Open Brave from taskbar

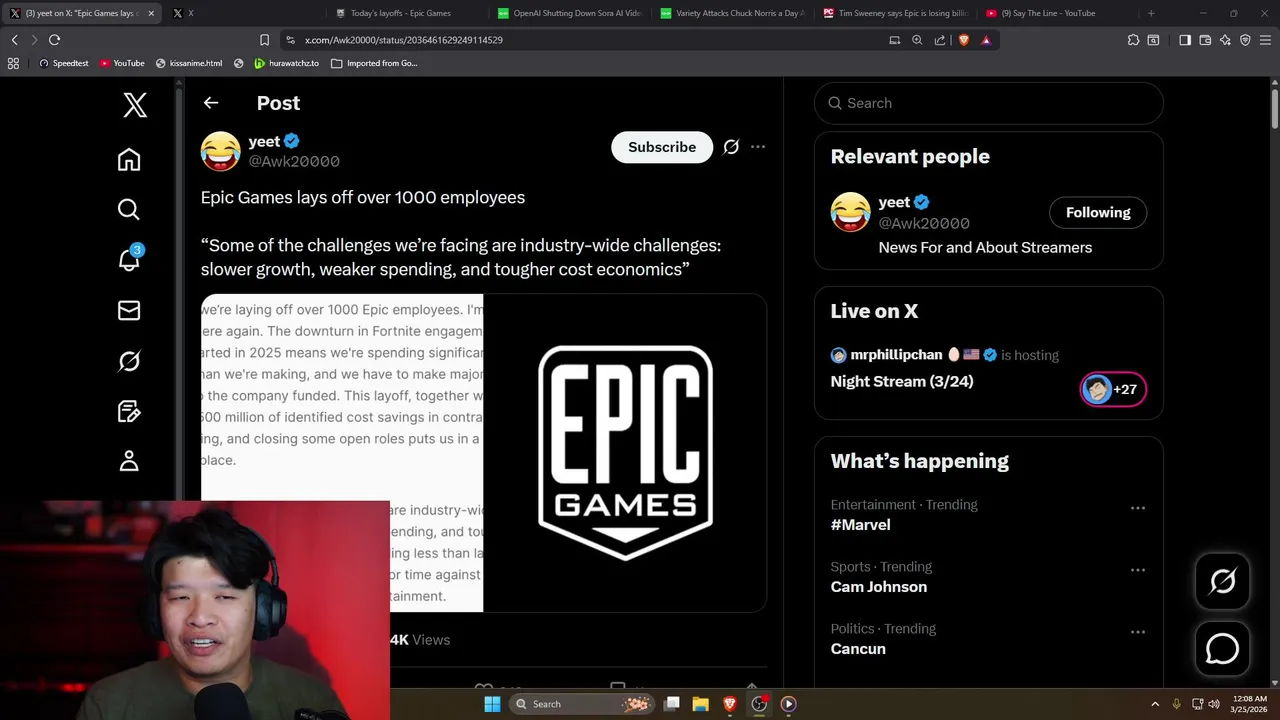(730, 704)
